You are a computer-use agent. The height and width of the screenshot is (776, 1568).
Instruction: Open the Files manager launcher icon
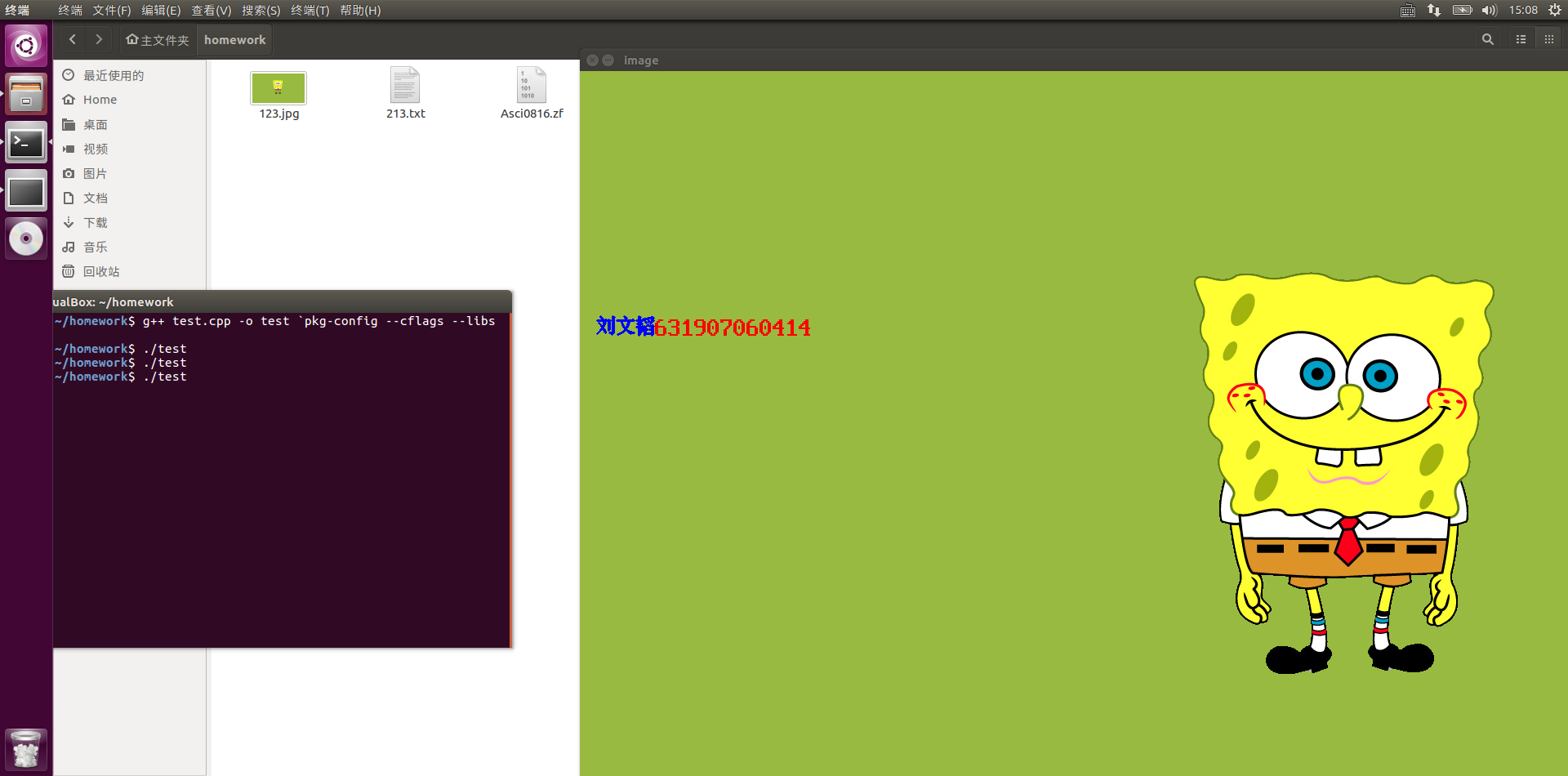click(x=26, y=94)
